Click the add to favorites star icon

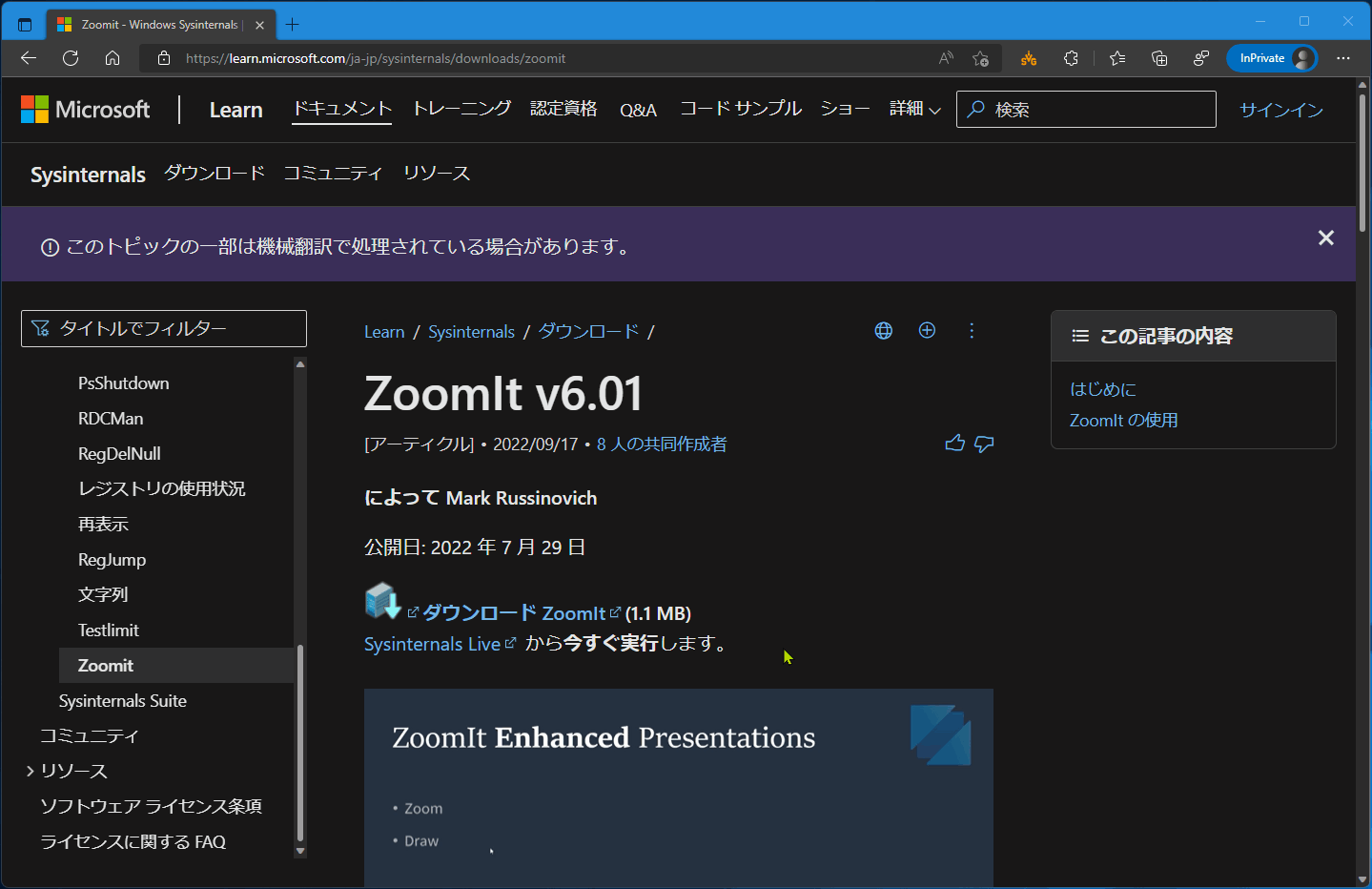tap(980, 58)
